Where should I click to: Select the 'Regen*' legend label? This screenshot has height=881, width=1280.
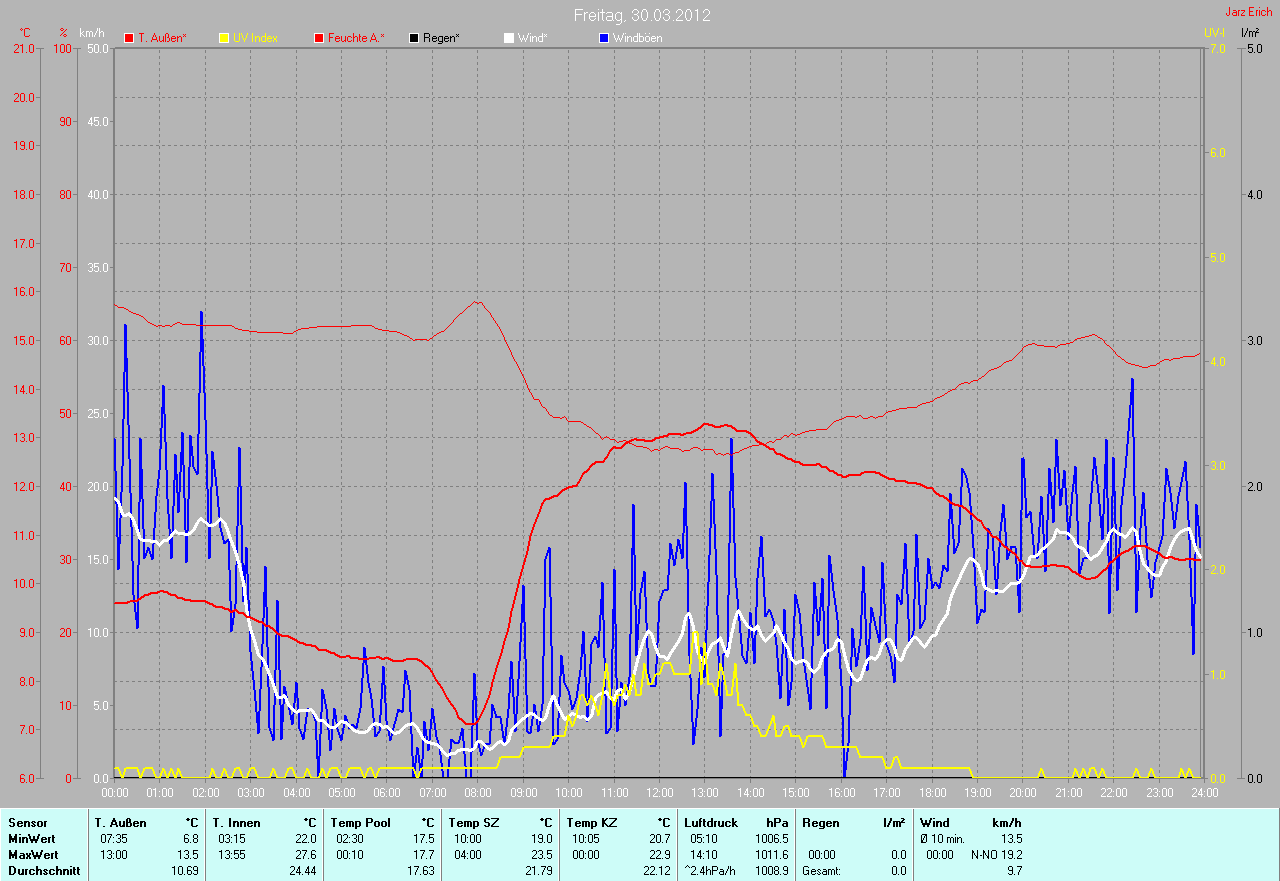coord(441,38)
